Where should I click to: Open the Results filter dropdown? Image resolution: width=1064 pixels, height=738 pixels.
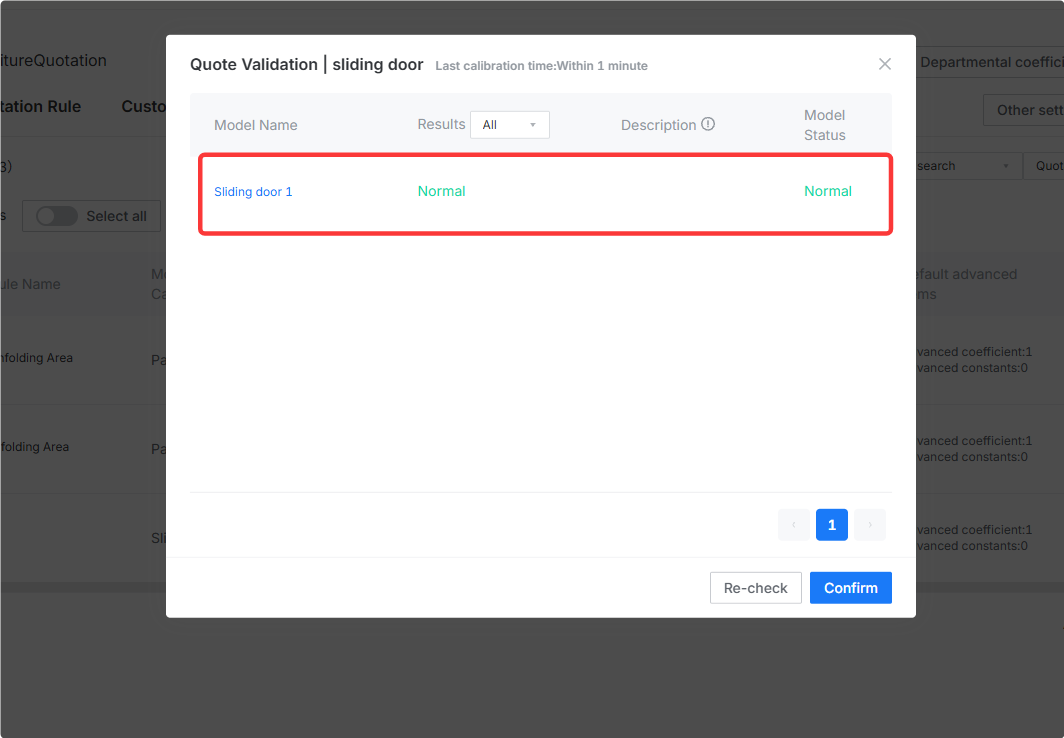click(510, 125)
